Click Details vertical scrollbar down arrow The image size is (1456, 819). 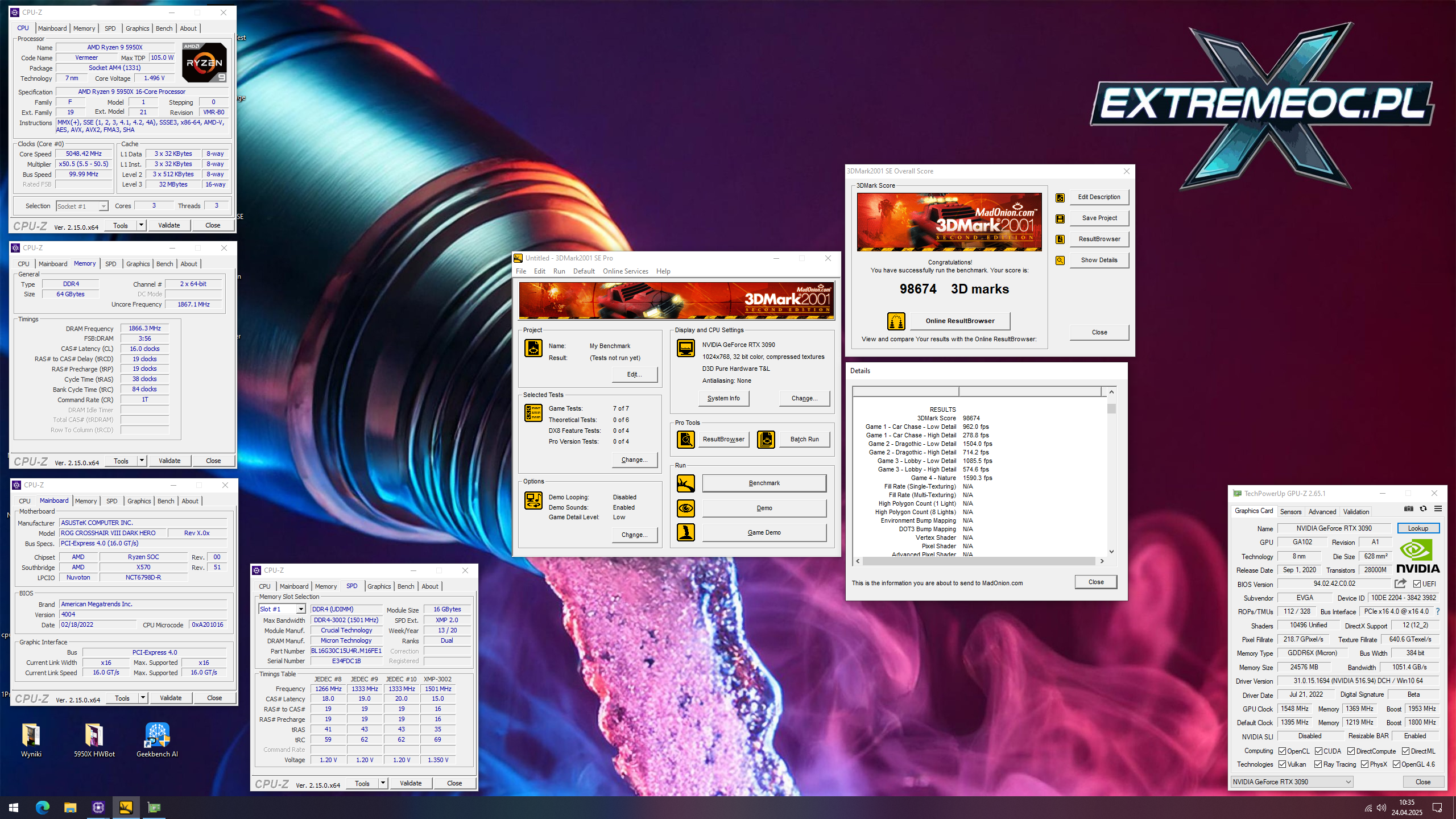click(x=1111, y=551)
